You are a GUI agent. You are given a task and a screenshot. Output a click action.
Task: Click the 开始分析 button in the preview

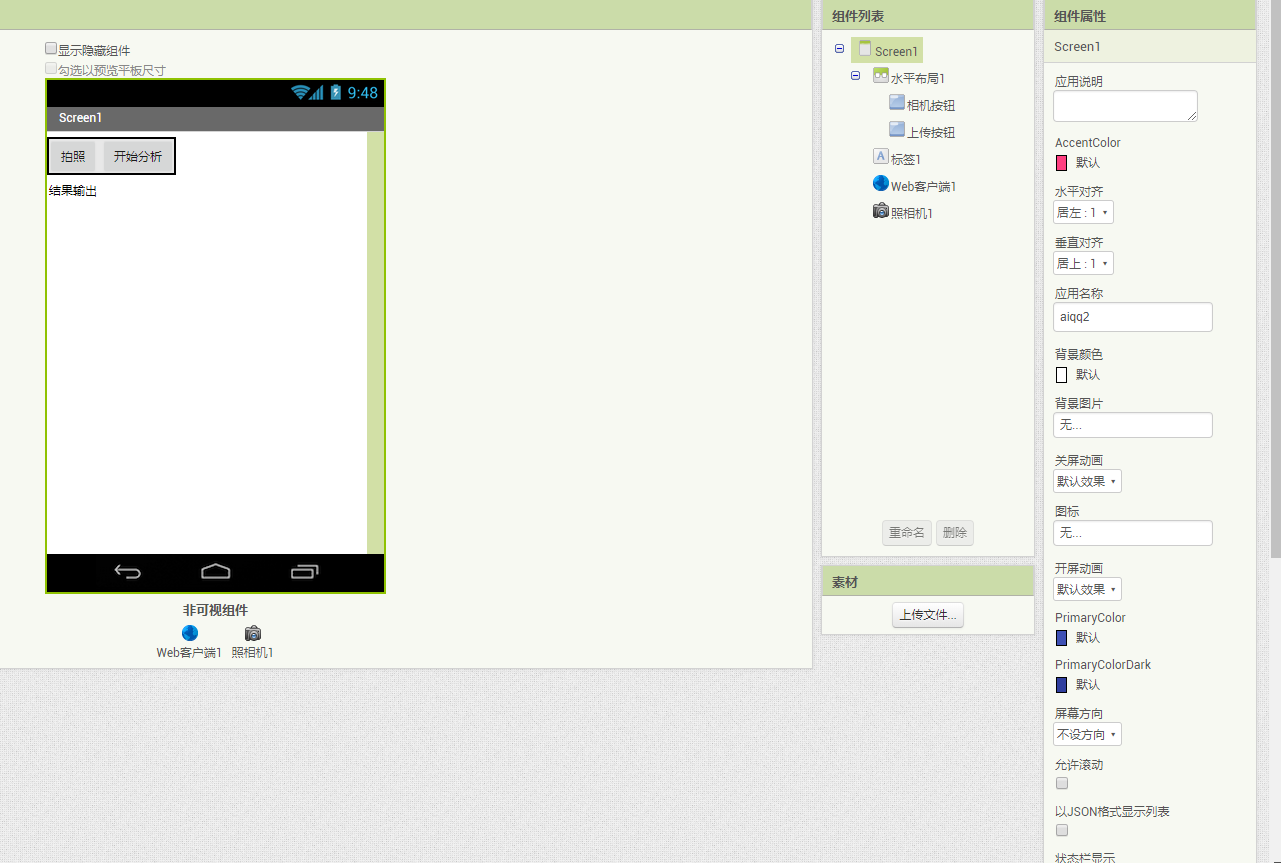point(138,156)
